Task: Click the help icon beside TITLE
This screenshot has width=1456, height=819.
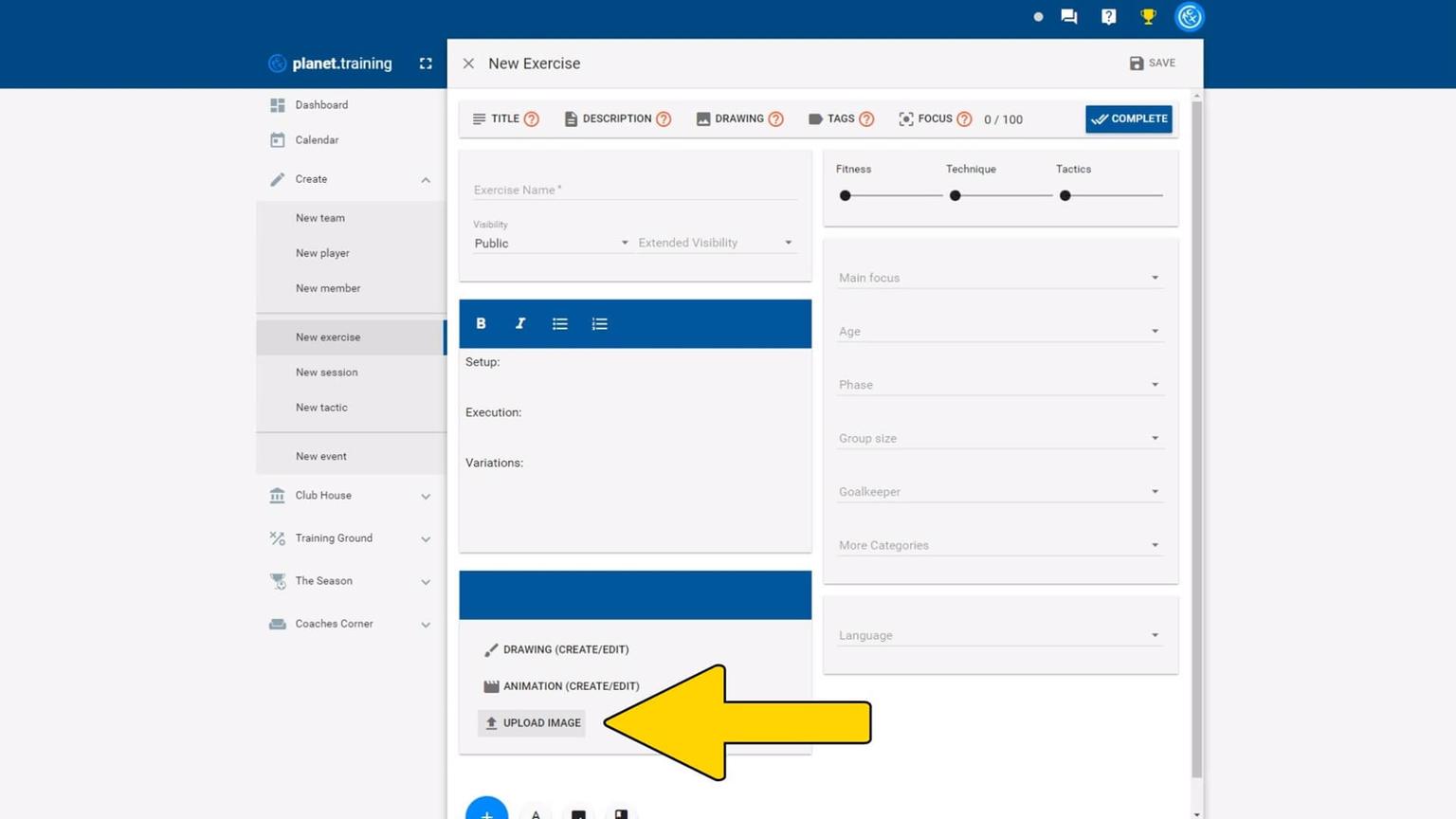Action: click(x=532, y=119)
